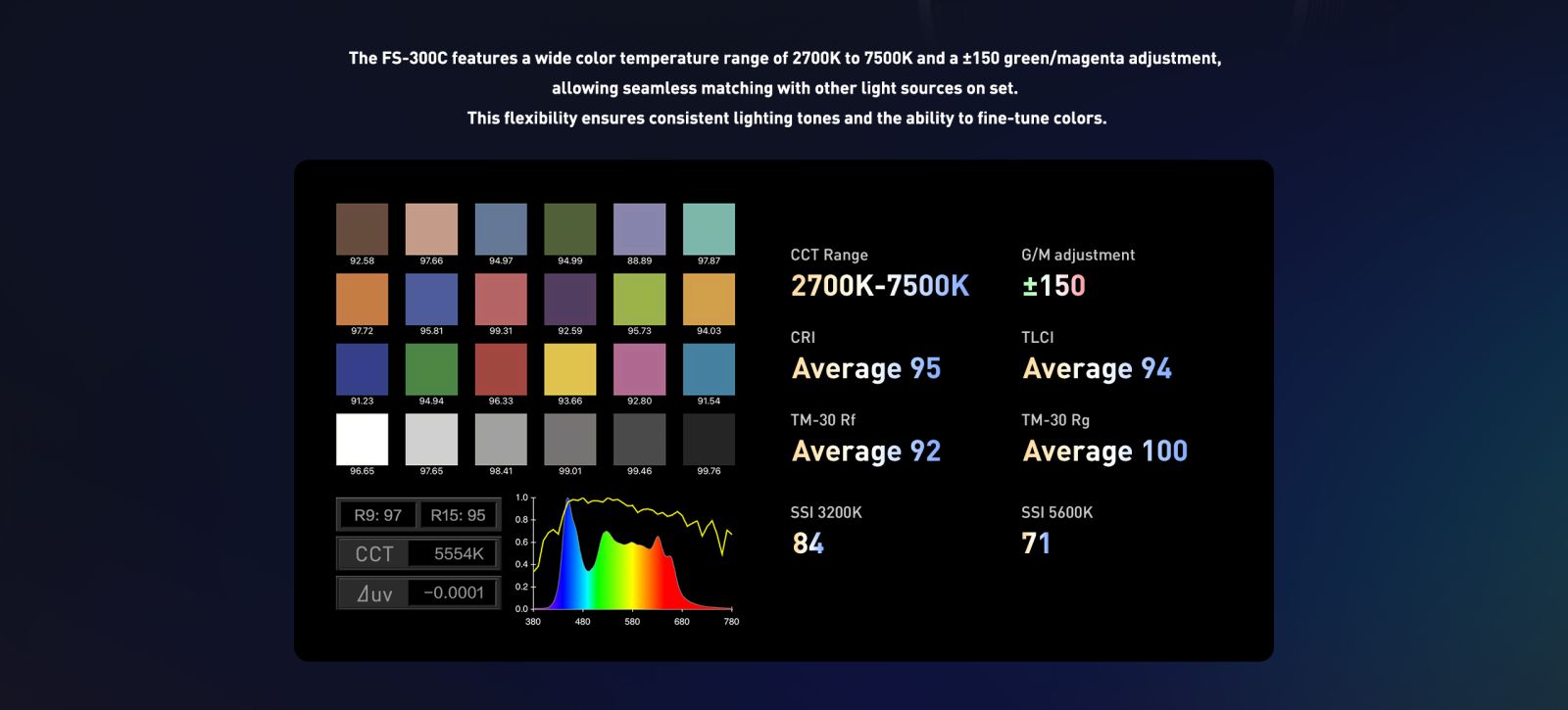The width and height of the screenshot is (1568, 710).
Task: Click the CCT Range label
Action: click(x=829, y=255)
